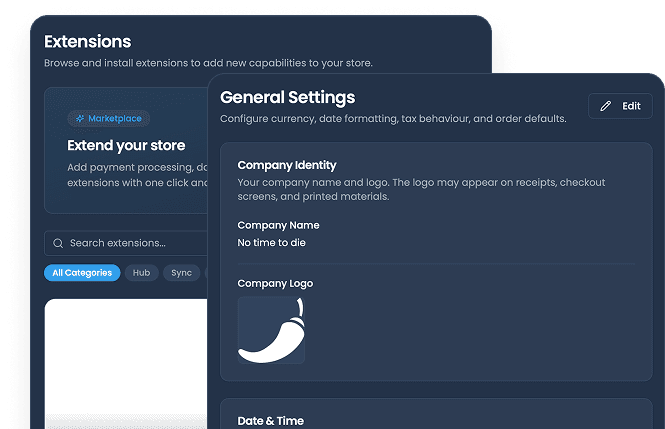665x429 pixels.
Task: Click the Marketplace badge in Extensions
Action: (109, 119)
